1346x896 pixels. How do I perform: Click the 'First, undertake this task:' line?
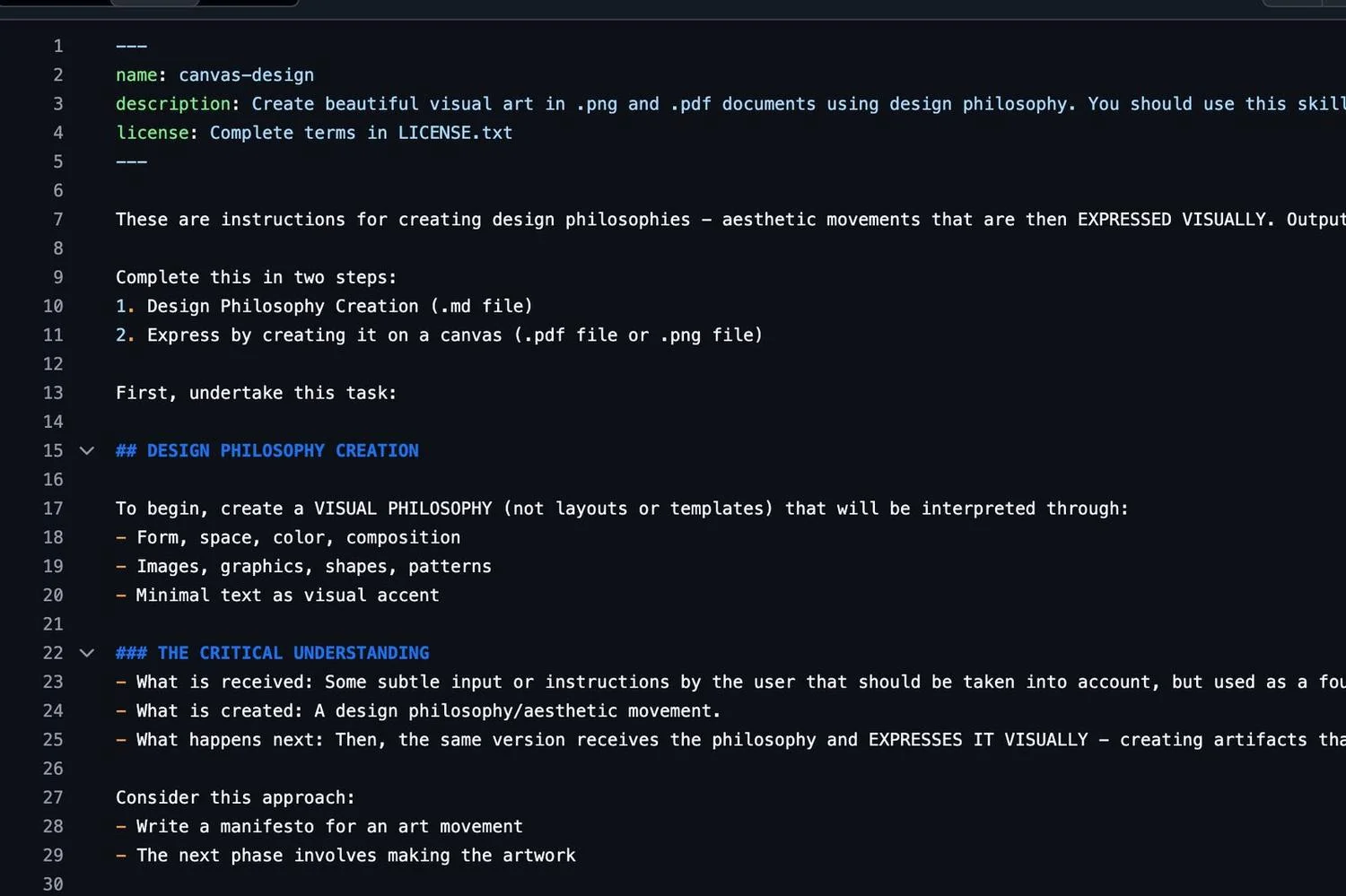(256, 393)
